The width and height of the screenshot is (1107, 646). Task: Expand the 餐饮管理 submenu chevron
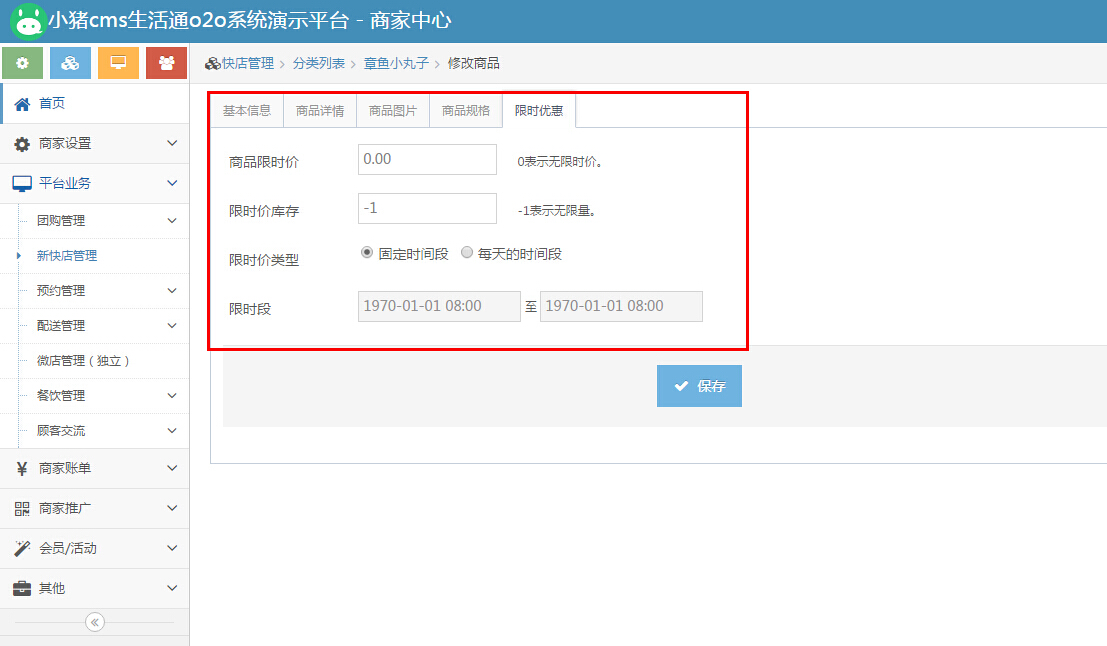[172, 395]
